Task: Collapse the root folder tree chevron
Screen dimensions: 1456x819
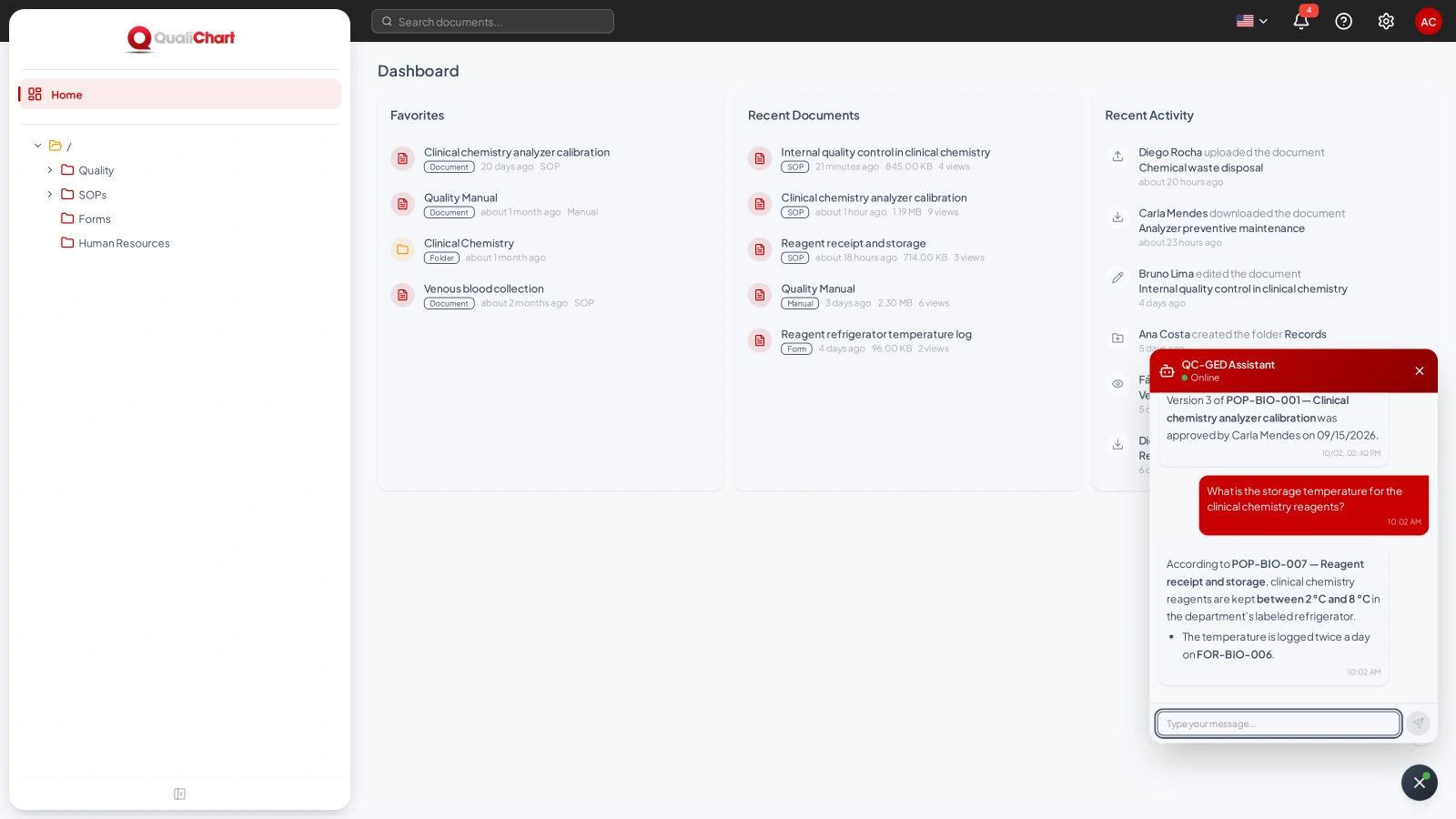Action: tap(38, 146)
